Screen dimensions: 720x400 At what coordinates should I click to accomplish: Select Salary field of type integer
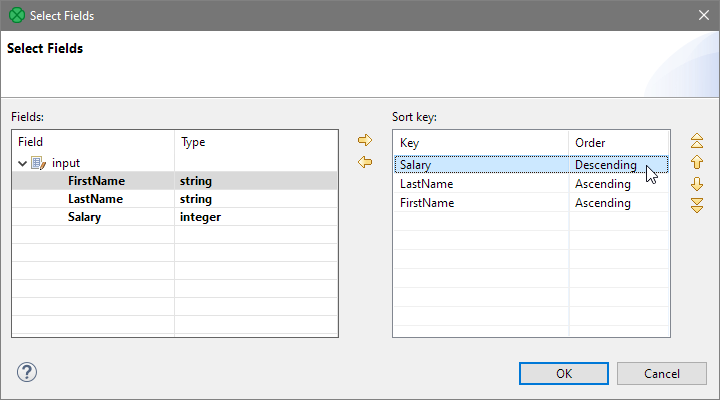(84, 217)
